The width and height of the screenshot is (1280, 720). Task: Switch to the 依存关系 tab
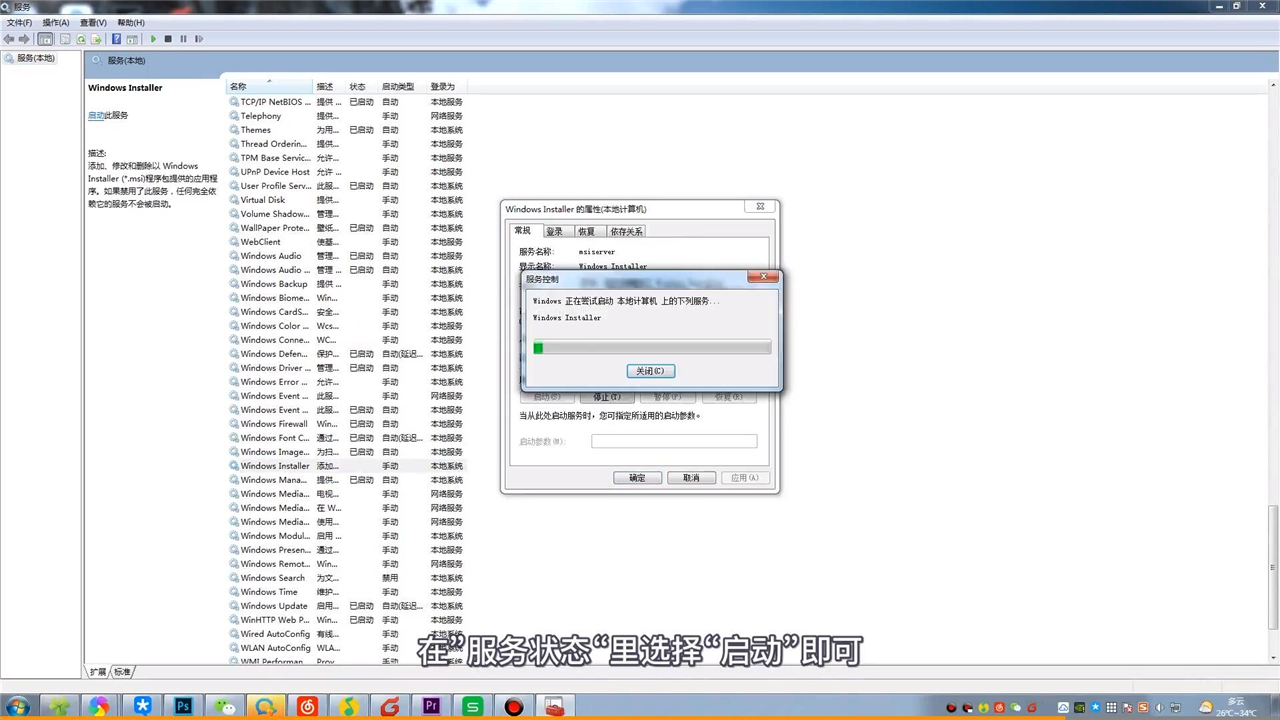626,231
